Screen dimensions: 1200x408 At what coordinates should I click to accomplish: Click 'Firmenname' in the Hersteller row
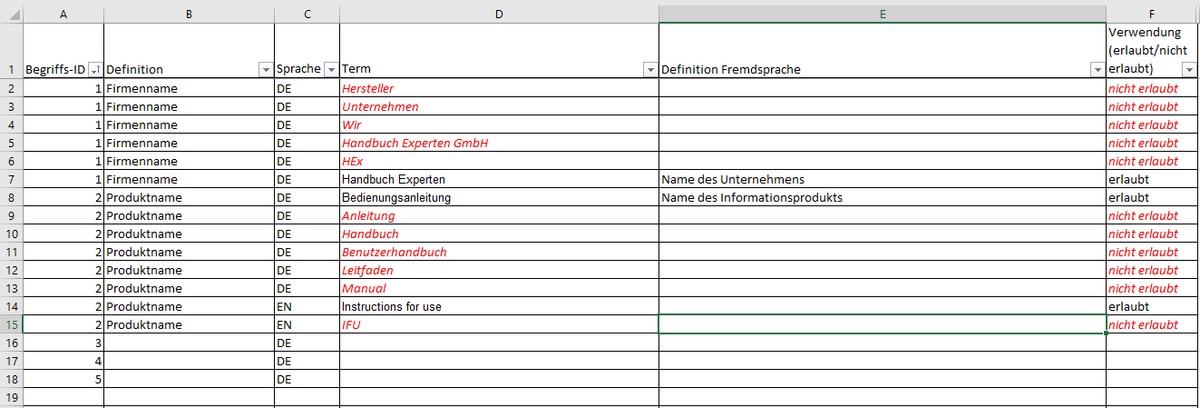coord(142,88)
